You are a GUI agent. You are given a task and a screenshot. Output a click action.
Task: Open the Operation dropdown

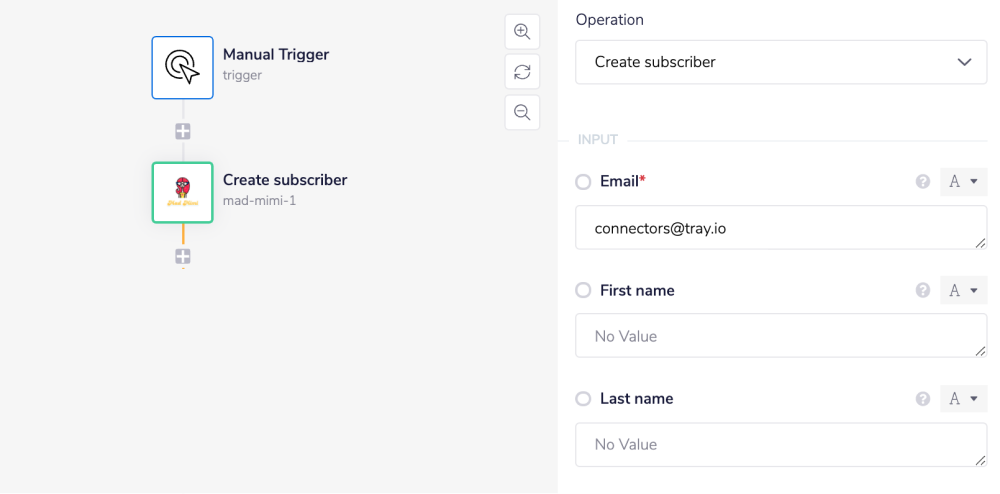[x=780, y=62]
